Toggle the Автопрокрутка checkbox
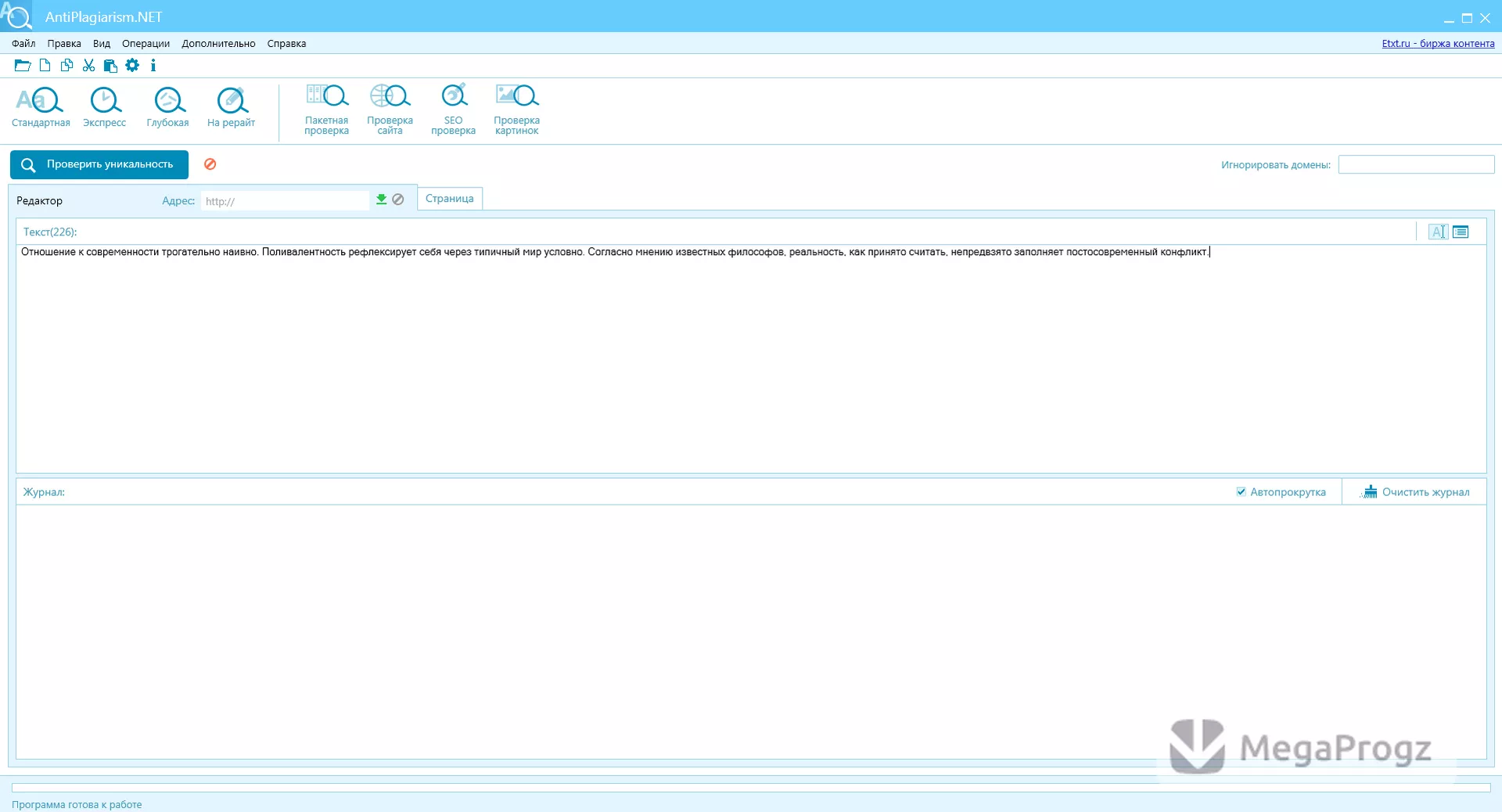This screenshot has height=812, width=1502. point(1241,492)
